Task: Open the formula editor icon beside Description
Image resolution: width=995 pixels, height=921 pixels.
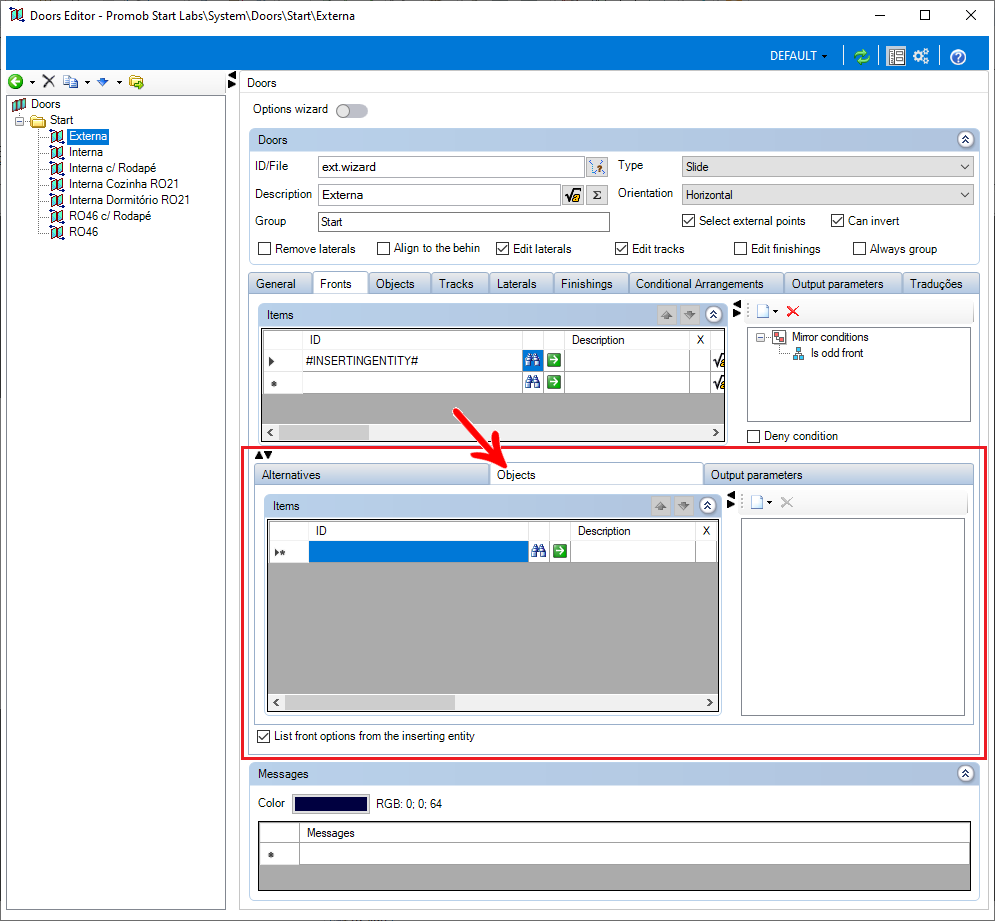Action: tap(572, 195)
